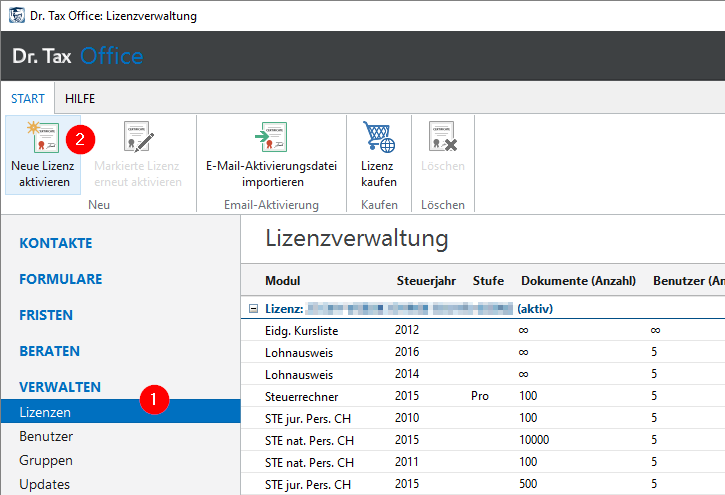Click Markierte Lizenz erneut aktivieren icon
The image size is (725, 495).
tap(138, 137)
